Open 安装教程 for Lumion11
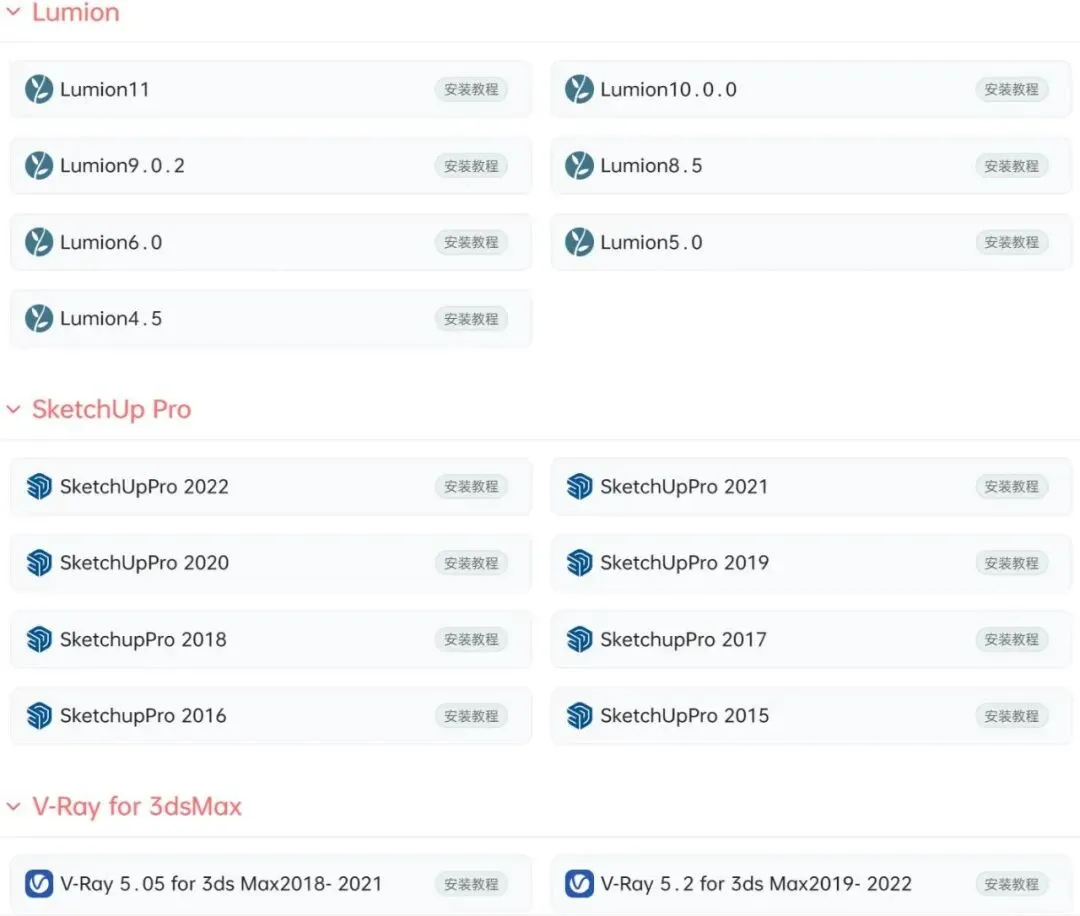 click(471, 90)
